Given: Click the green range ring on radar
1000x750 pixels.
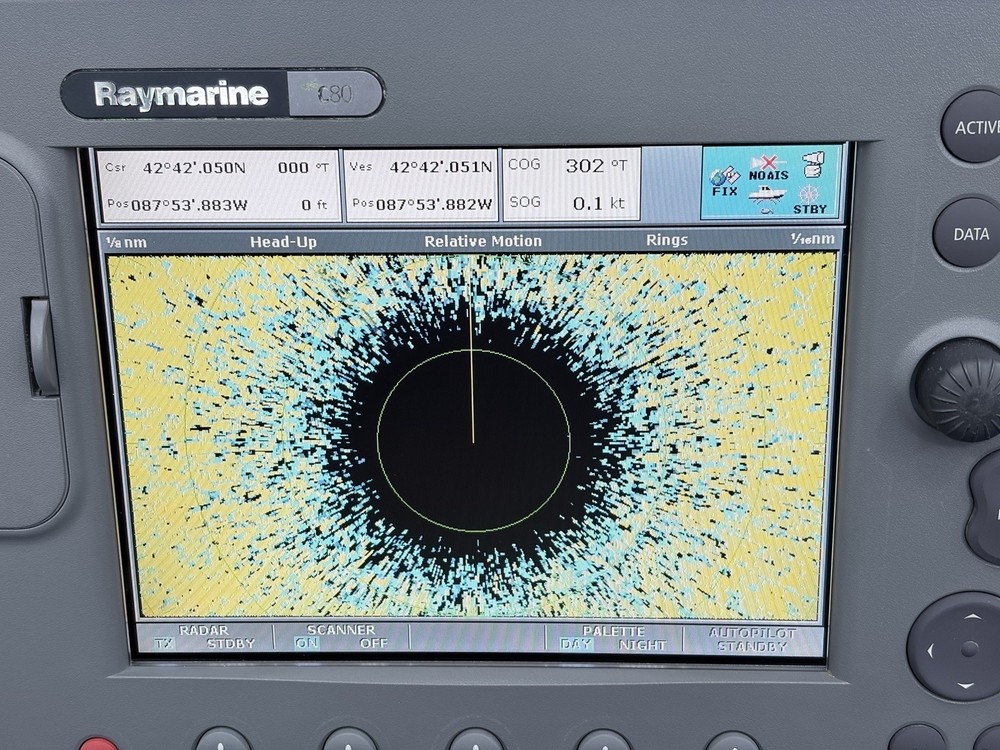Looking at the screenshot, I should [473, 440].
